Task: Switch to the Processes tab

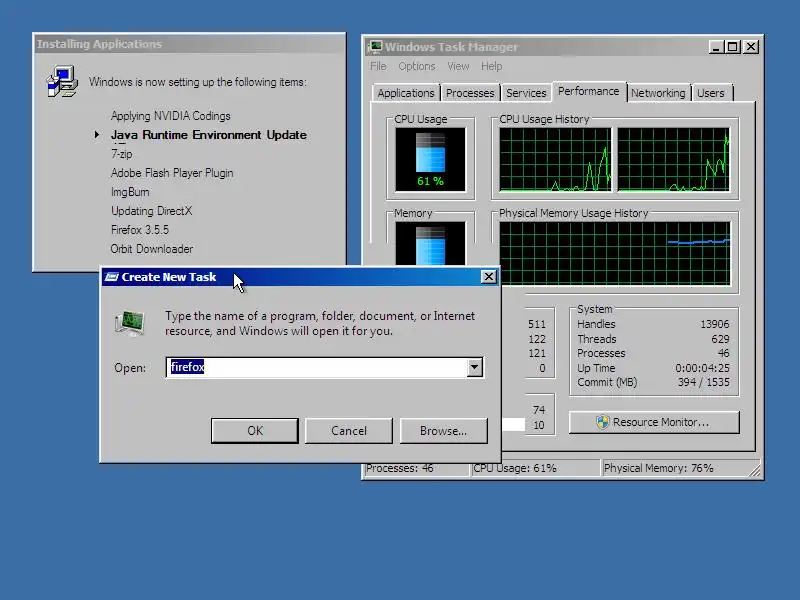Action: pyautogui.click(x=470, y=93)
